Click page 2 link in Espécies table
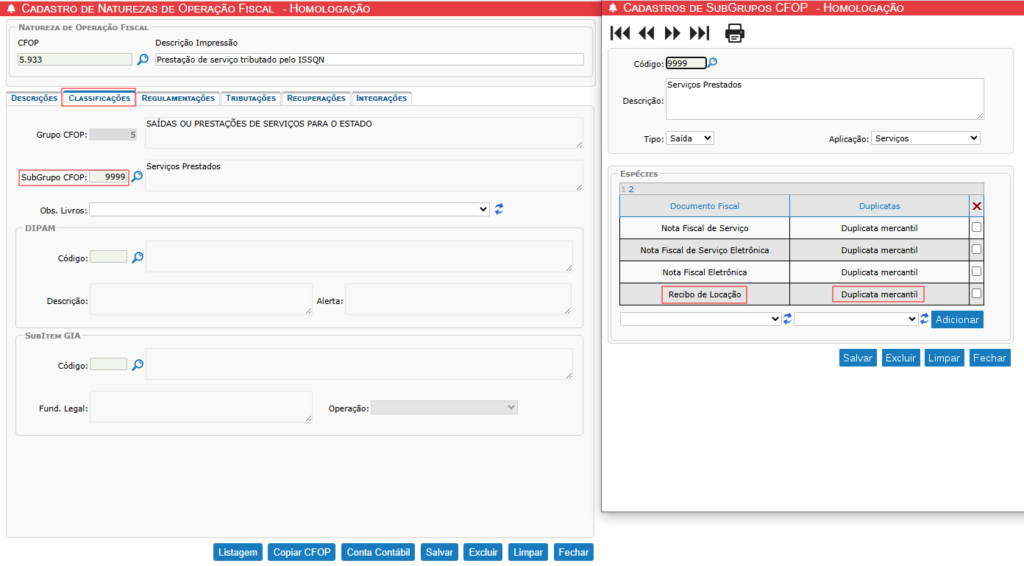The width and height of the screenshot is (1024, 566). (x=631, y=189)
